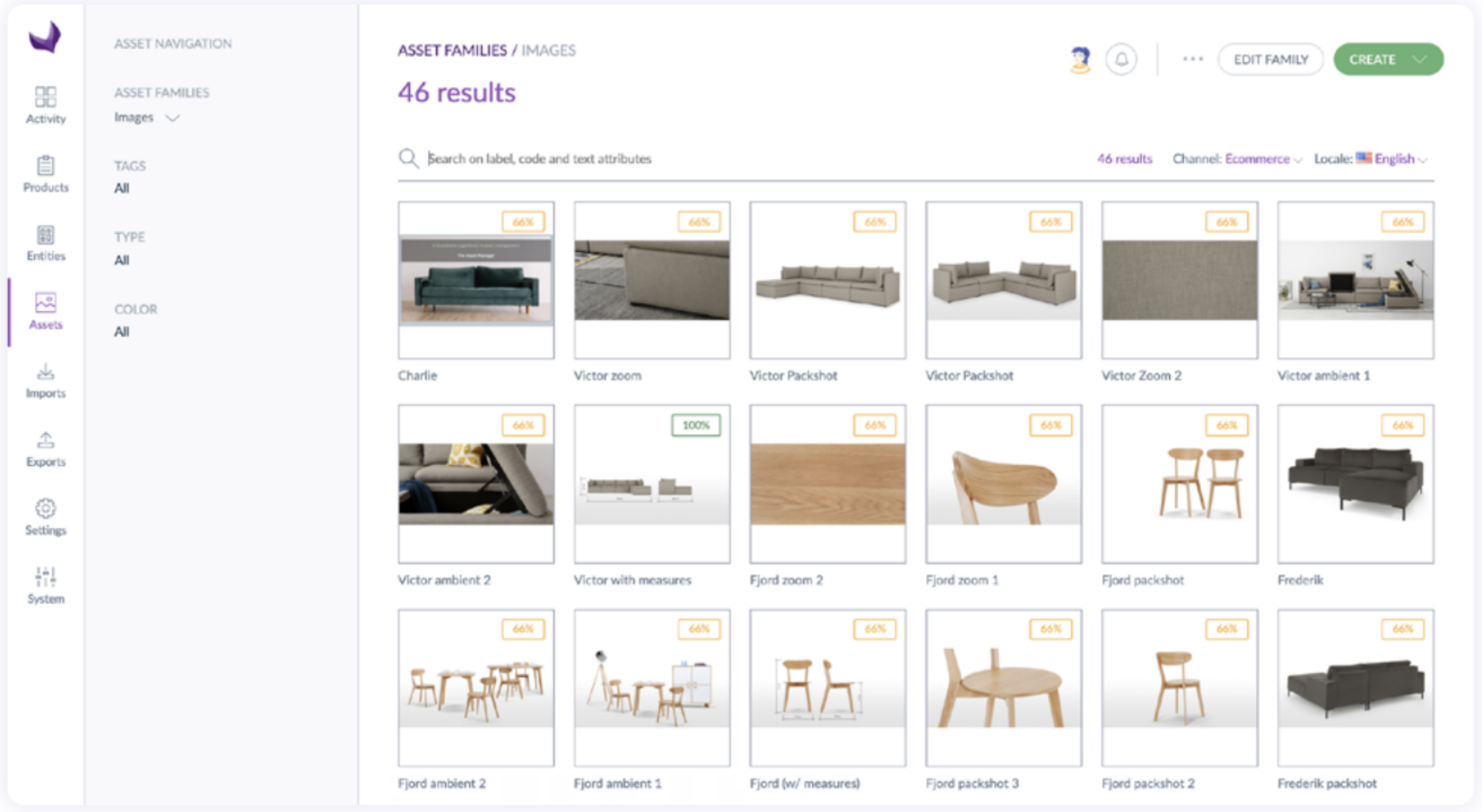Open the user avatar menu

click(x=1080, y=60)
